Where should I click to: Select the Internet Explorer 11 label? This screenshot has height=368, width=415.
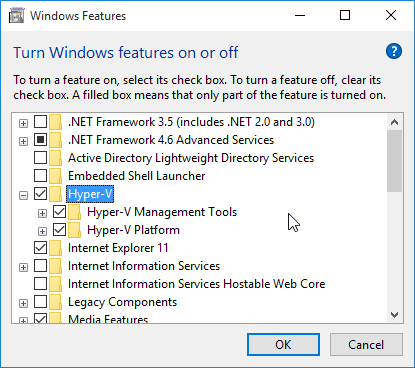(118, 248)
